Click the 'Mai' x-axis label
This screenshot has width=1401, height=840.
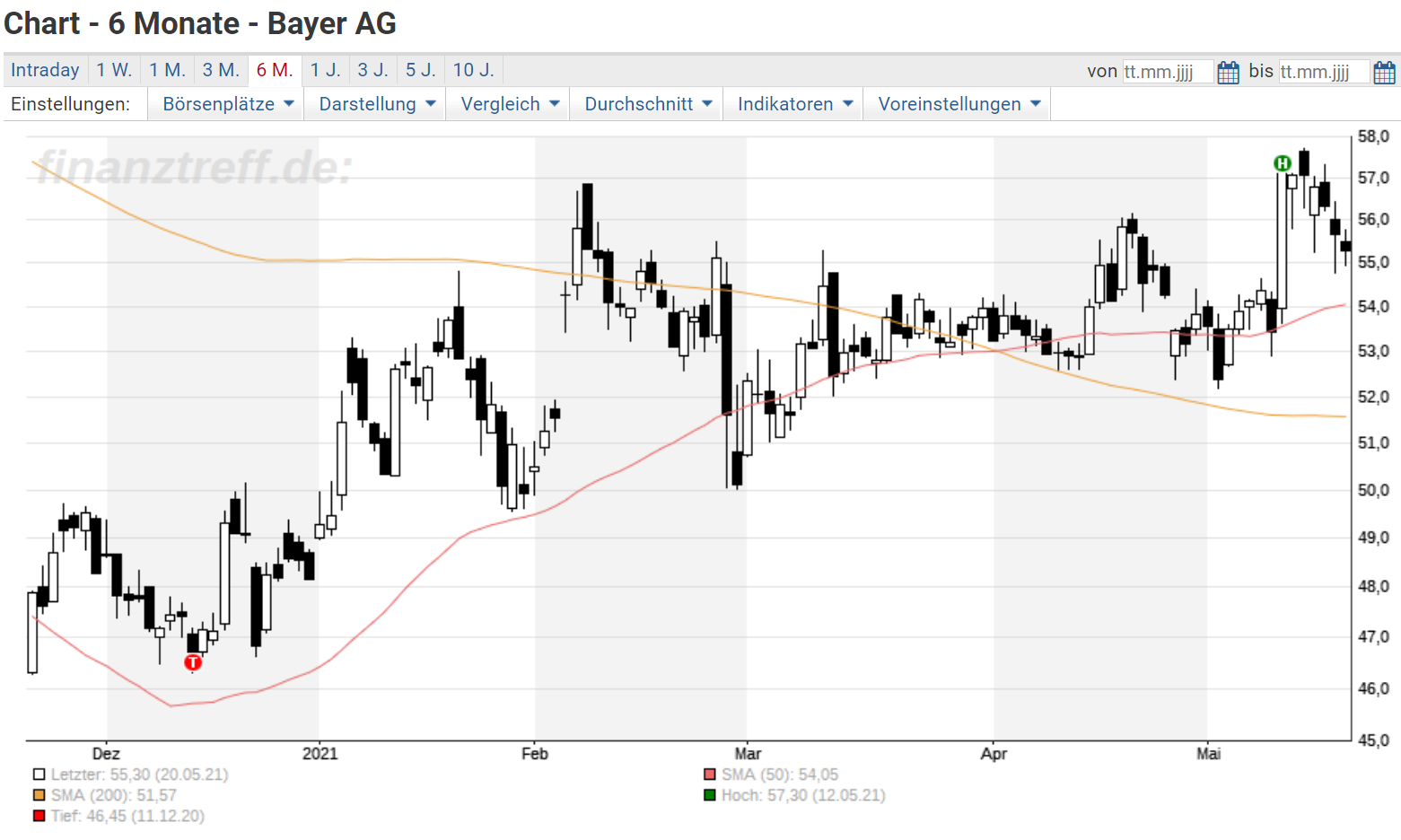pos(1208,754)
